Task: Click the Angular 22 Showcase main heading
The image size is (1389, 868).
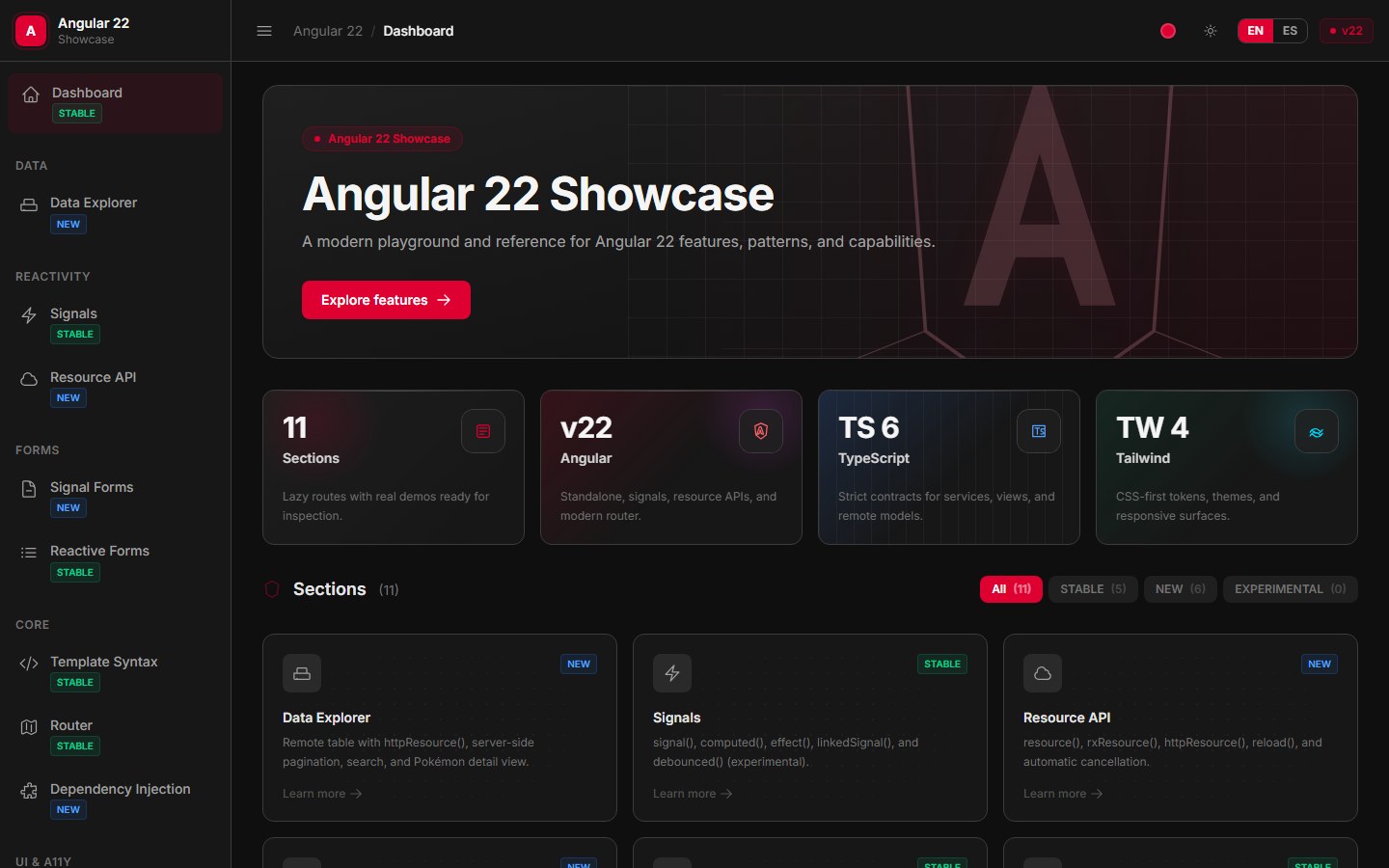Action: point(538,194)
